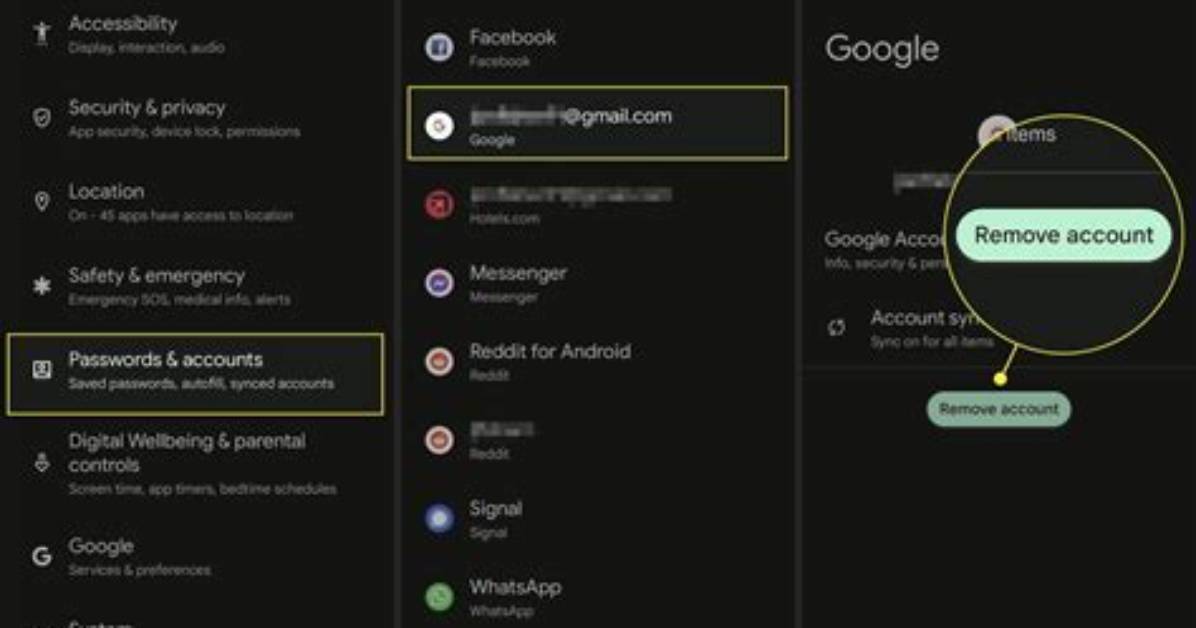Select the blurred Hotels.com account entry
Image resolution: width=1196 pixels, height=628 pixels.
pos(598,205)
